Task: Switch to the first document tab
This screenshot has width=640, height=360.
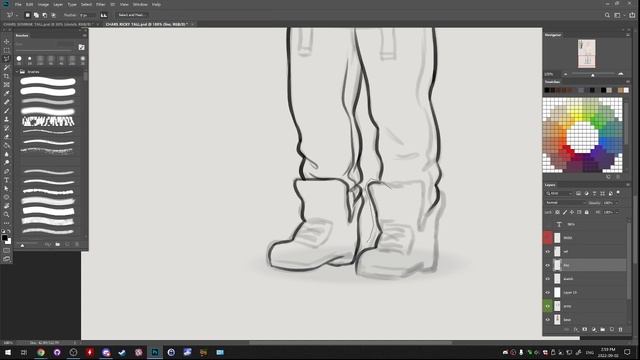Action: pyautogui.click(x=47, y=24)
